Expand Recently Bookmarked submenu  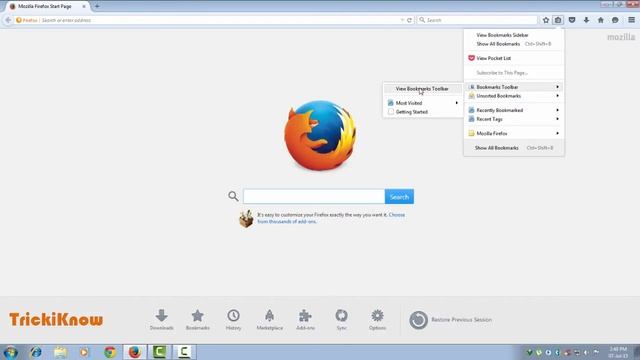coord(513,110)
